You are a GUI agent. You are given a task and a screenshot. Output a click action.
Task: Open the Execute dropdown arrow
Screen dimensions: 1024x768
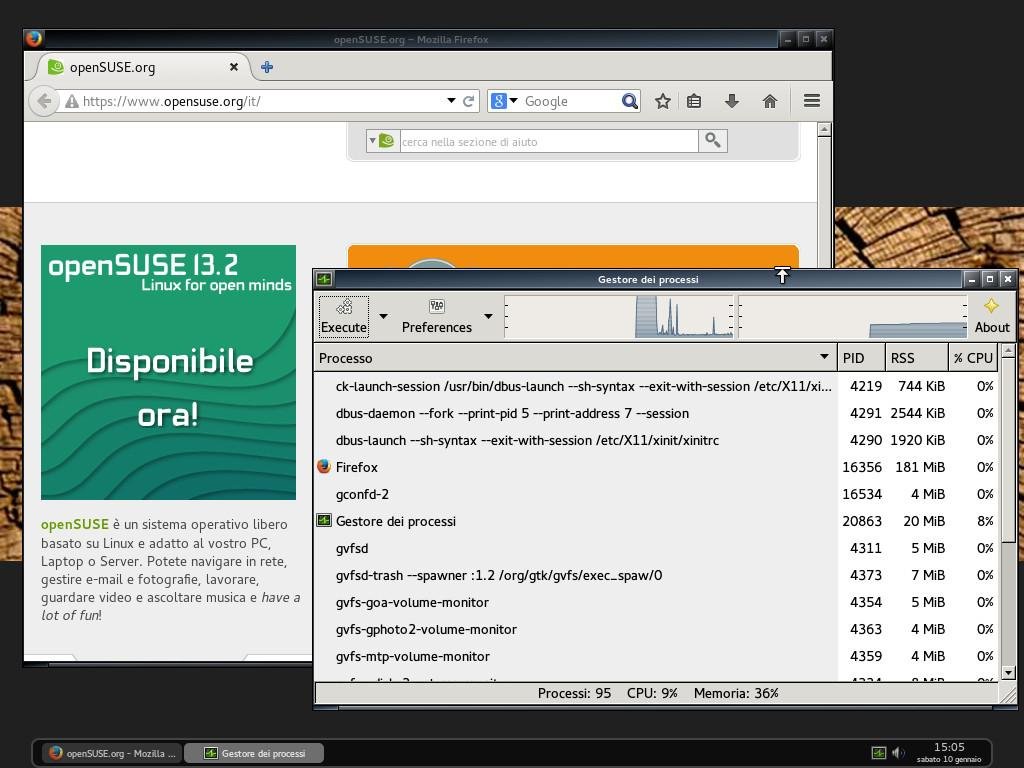[383, 317]
